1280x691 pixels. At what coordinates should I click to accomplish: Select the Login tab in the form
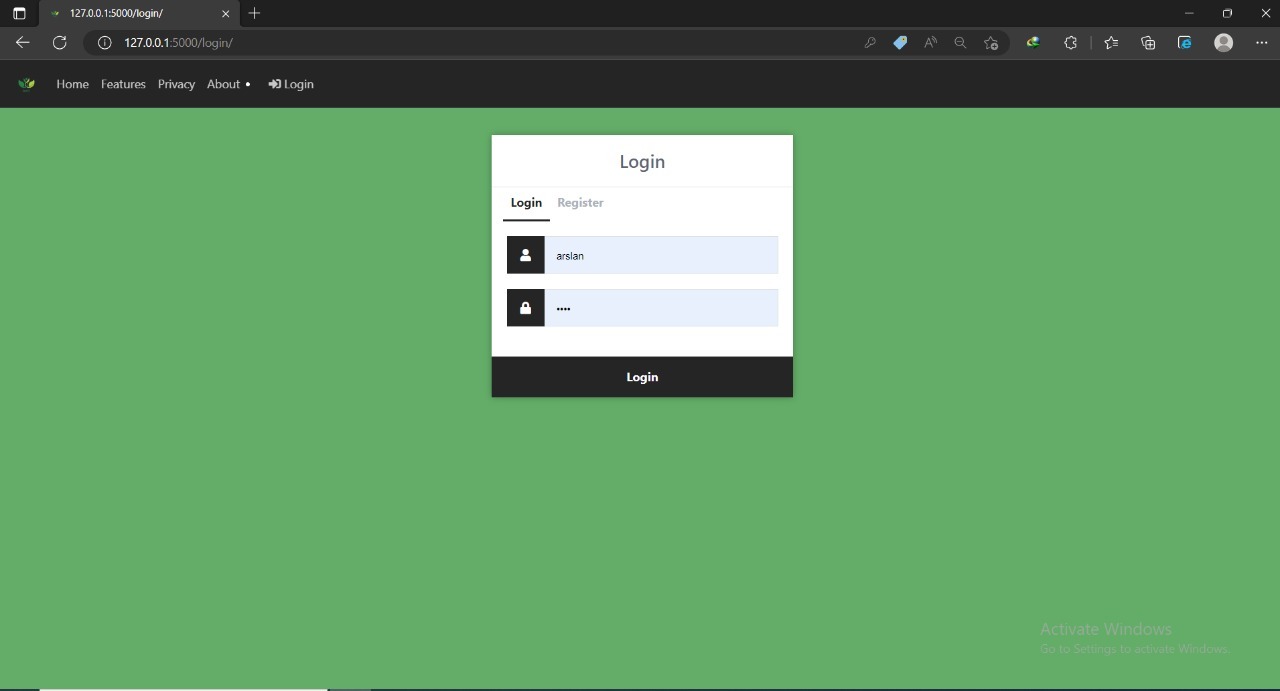click(x=526, y=203)
